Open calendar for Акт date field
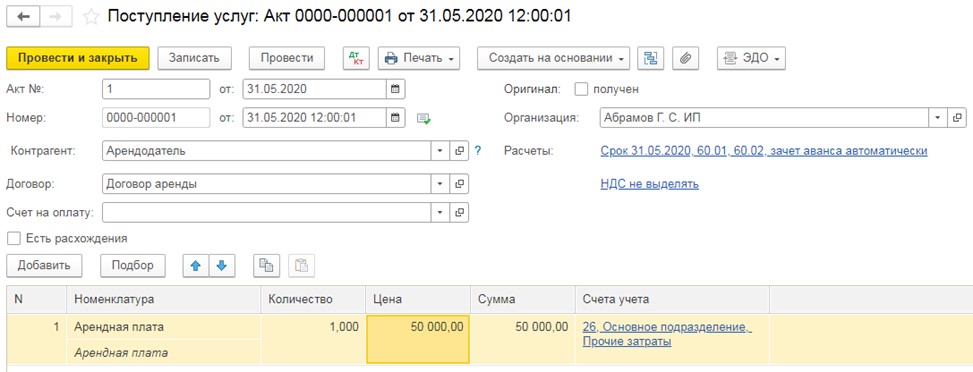Image resolution: width=973 pixels, height=372 pixels. coord(395,89)
